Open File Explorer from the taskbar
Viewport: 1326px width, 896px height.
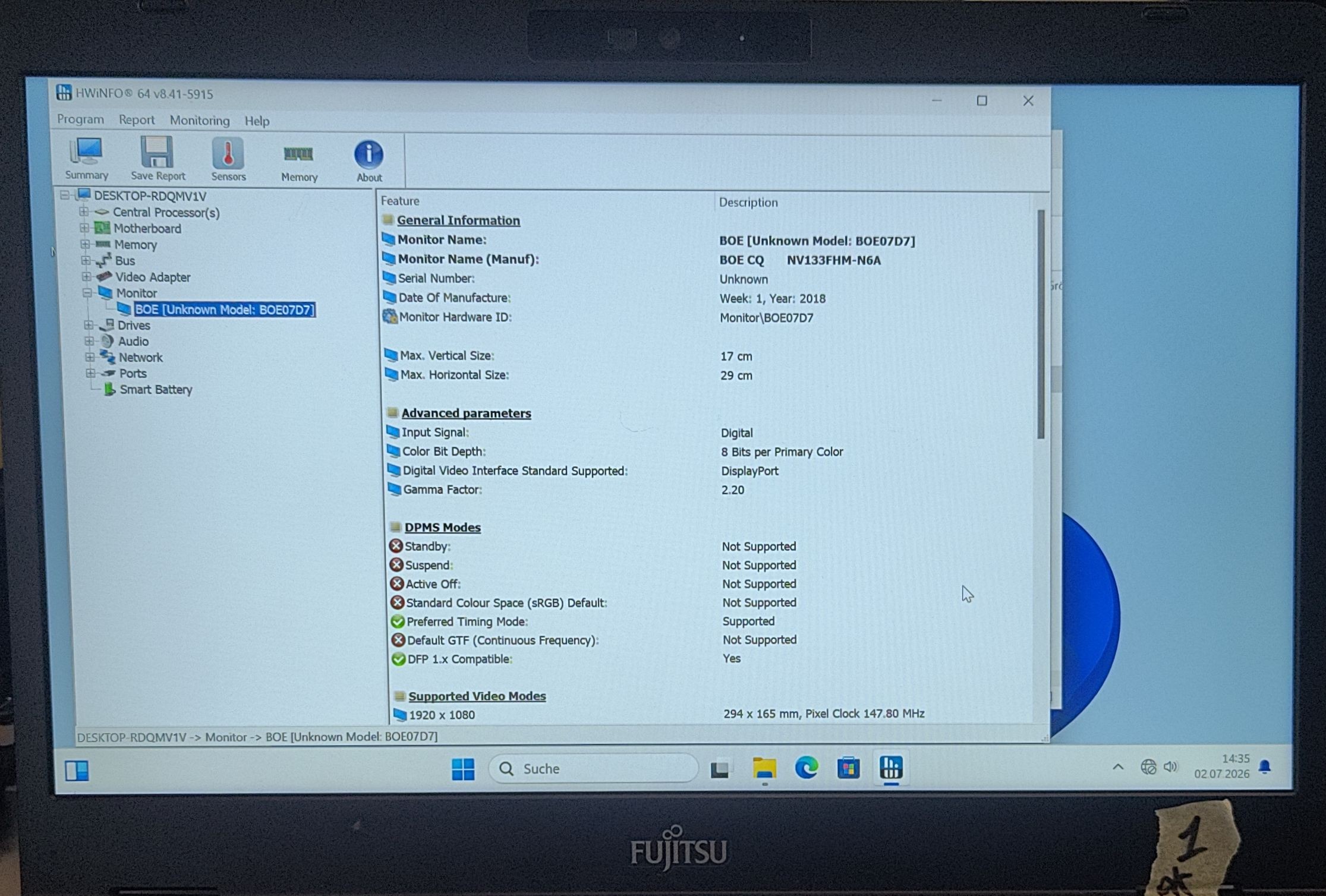764,768
